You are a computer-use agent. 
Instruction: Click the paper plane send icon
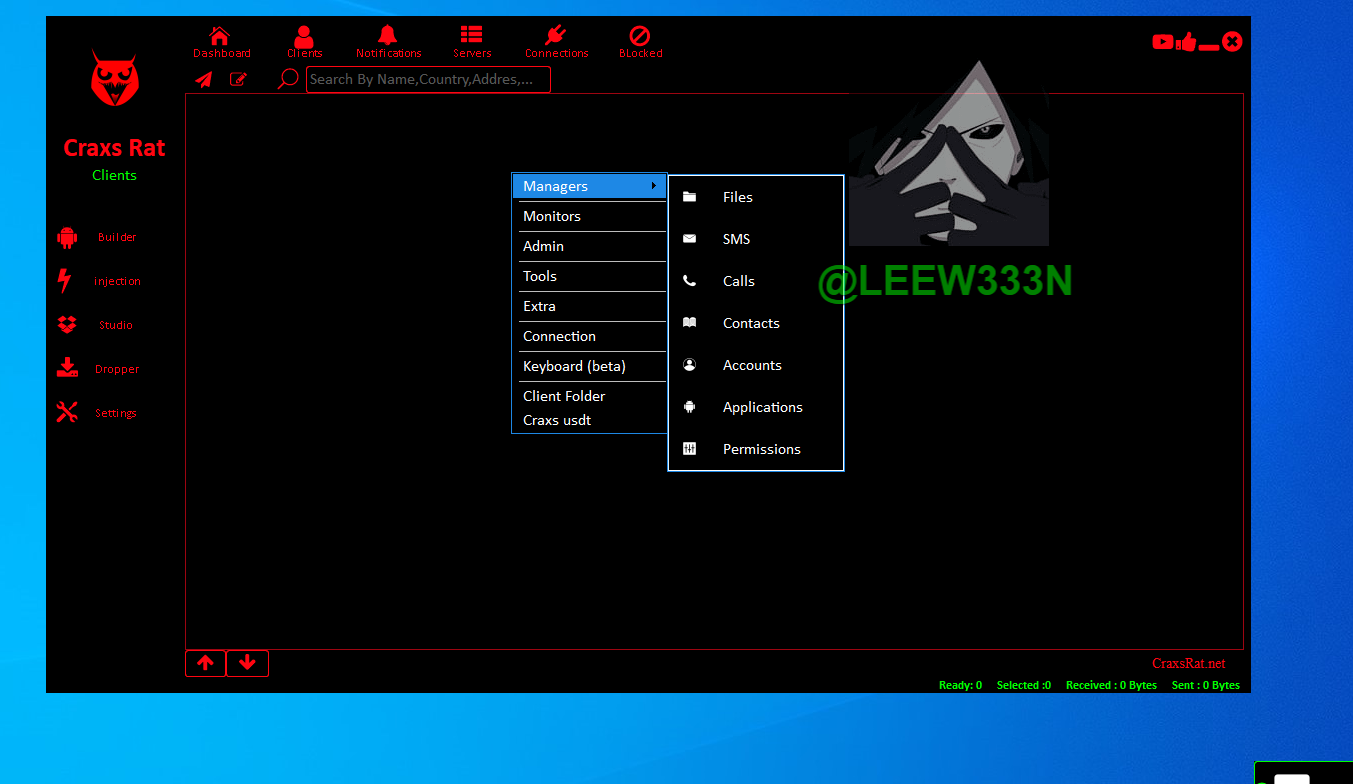[x=204, y=80]
